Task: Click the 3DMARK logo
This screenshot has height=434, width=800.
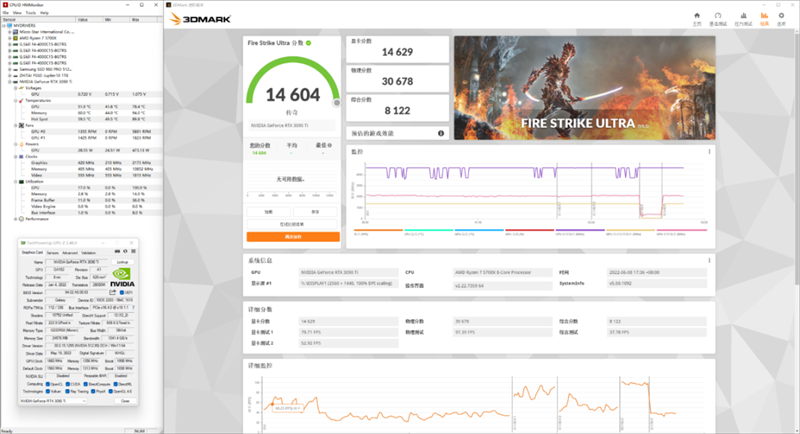Action: [200, 19]
